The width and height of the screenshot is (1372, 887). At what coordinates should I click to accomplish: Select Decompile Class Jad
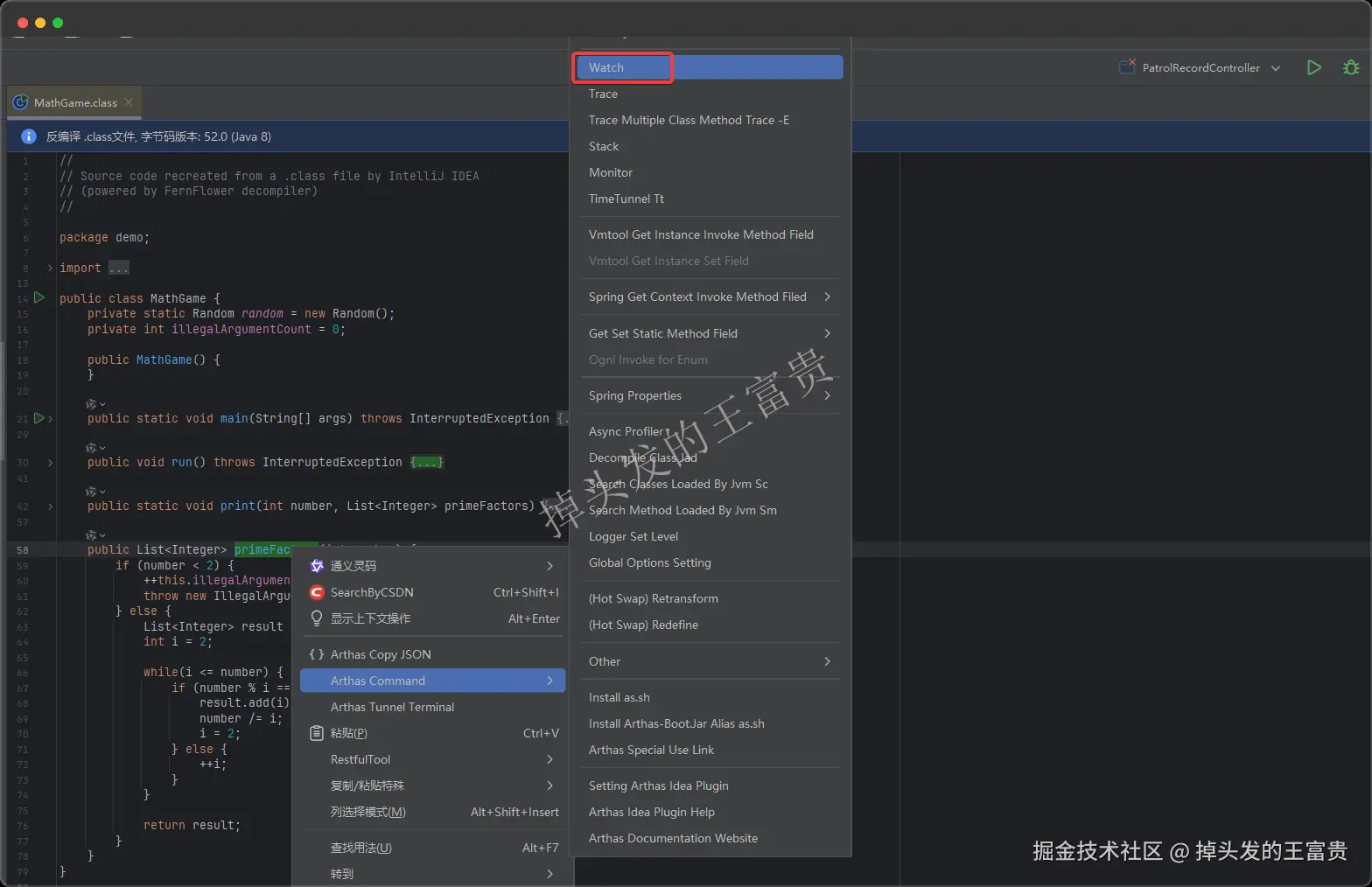click(710, 457)
